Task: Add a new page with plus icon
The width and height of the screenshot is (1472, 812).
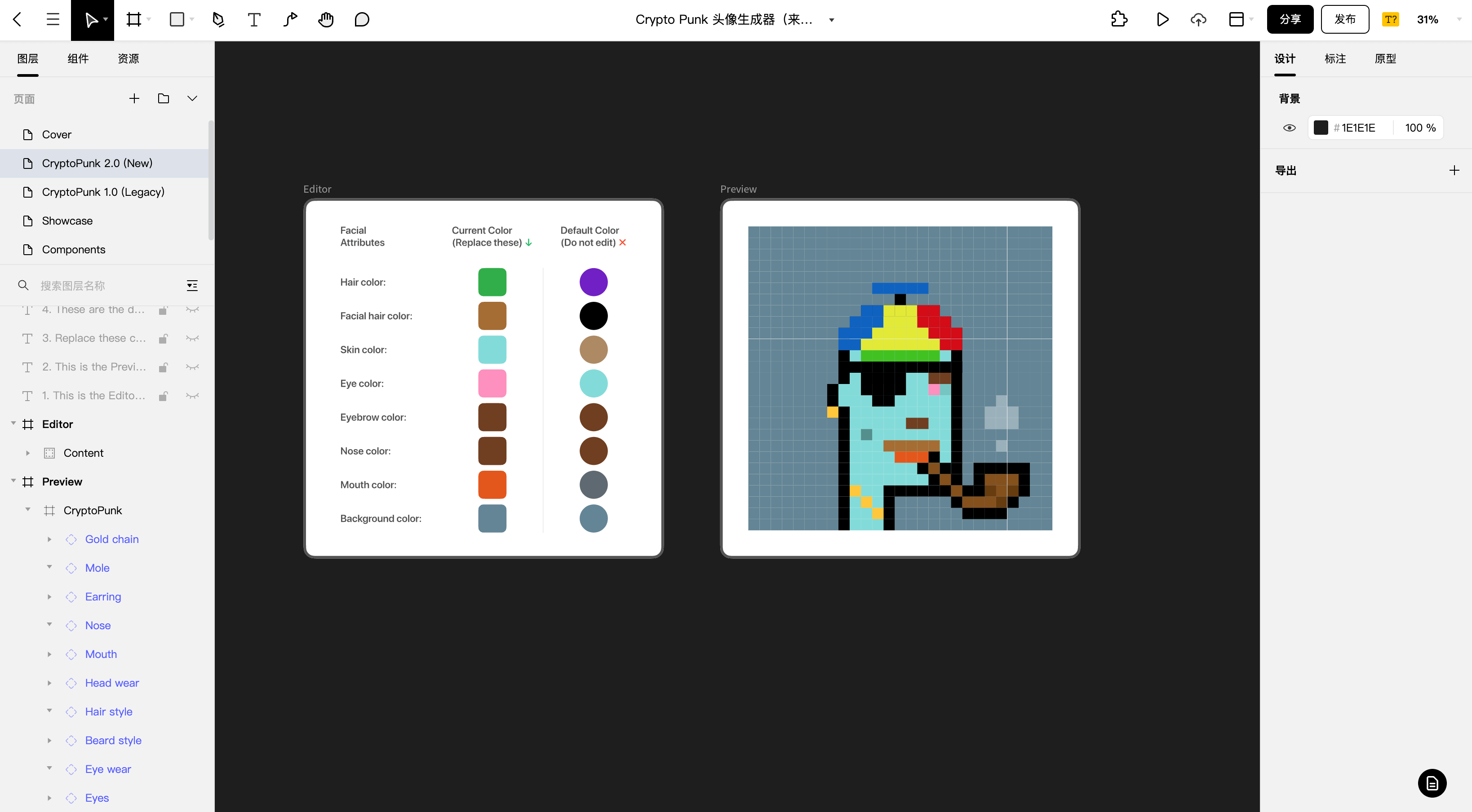Action: [x=134, y=99]
